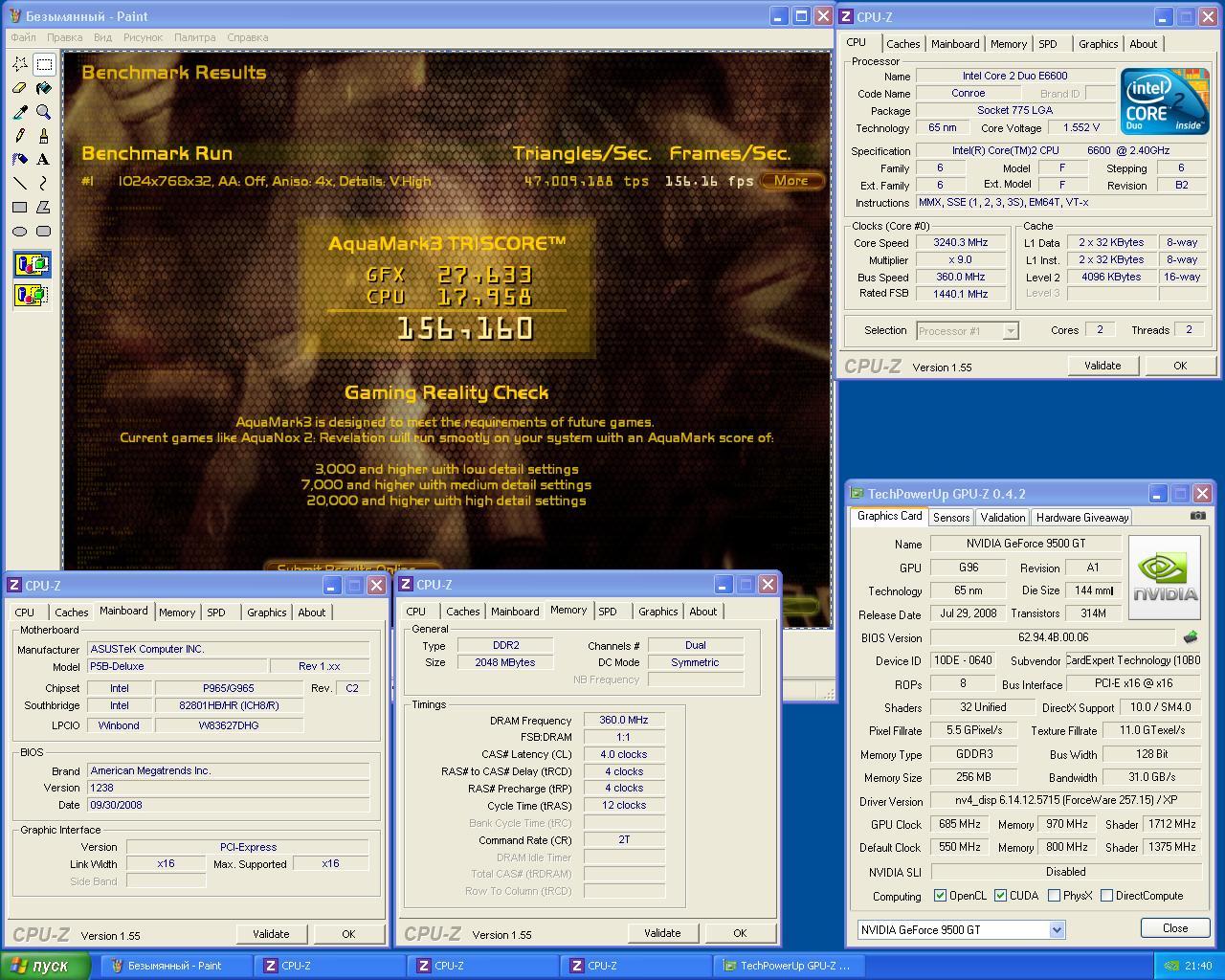Switch to Caches tab in top CPU-Z window
This screenshot has width=1225, height=980.
click(x=902, y=44)
